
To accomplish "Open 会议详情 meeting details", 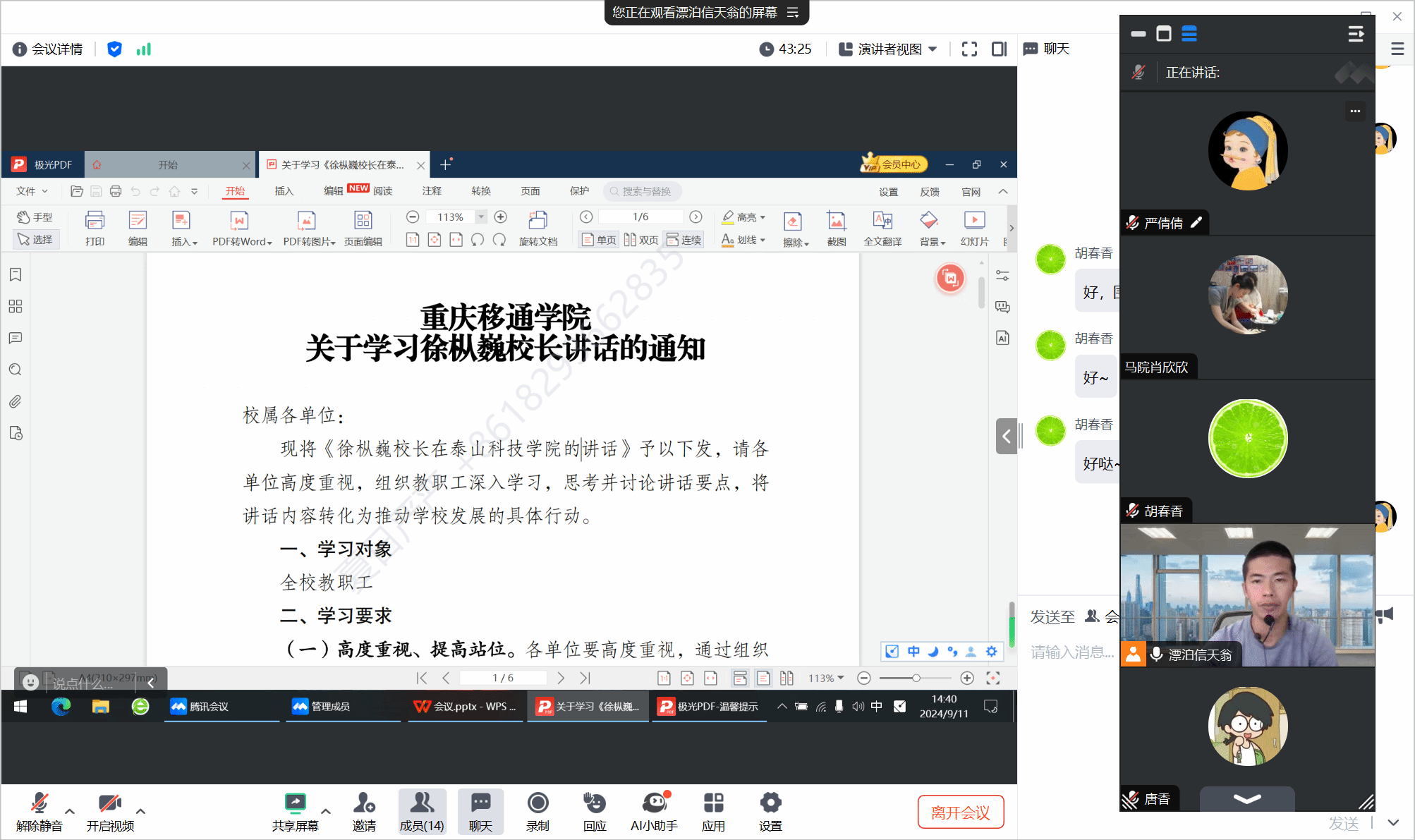I will tap(49, 49).
